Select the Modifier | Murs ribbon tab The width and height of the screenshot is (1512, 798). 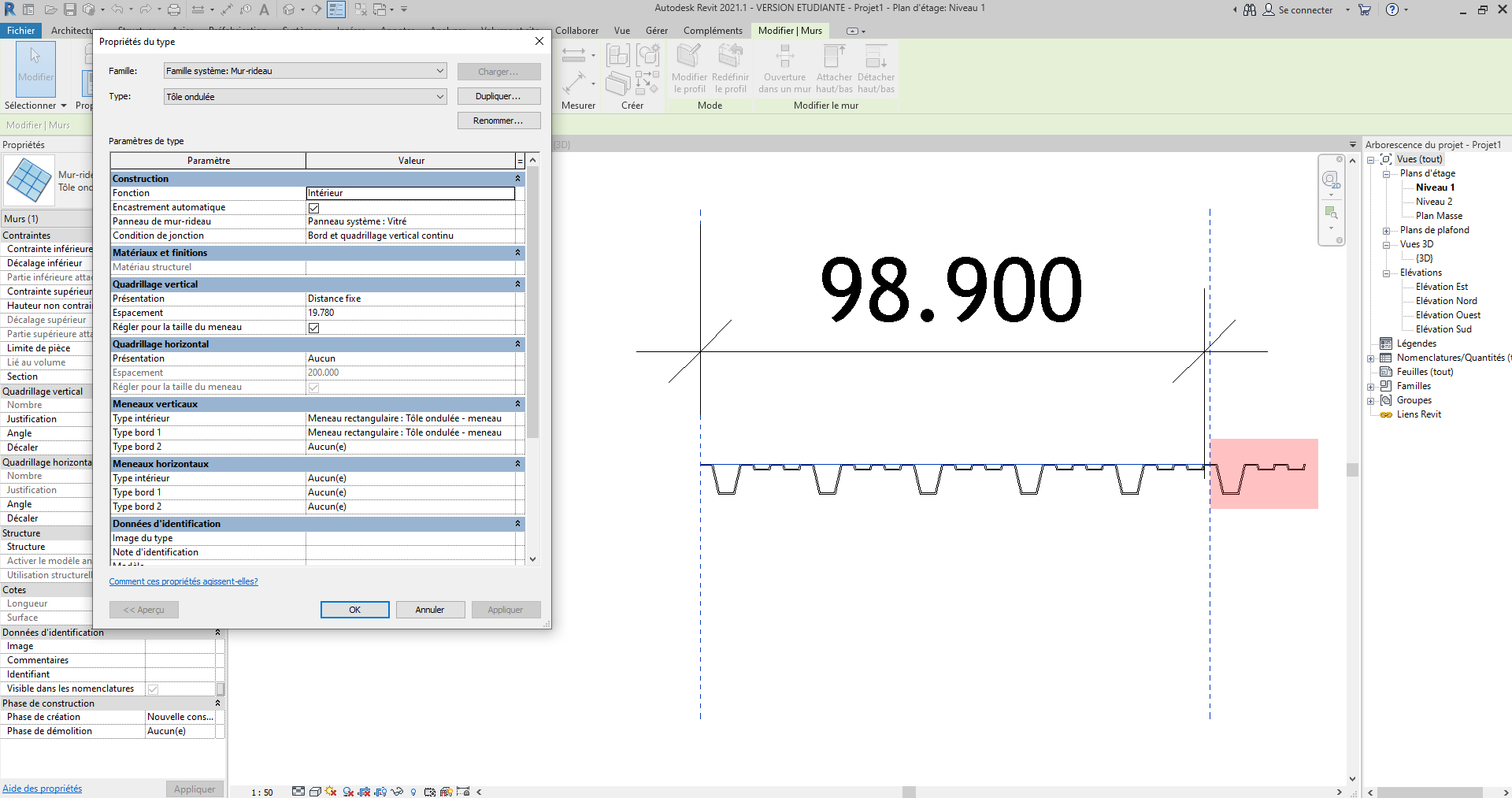coord(790,31)
